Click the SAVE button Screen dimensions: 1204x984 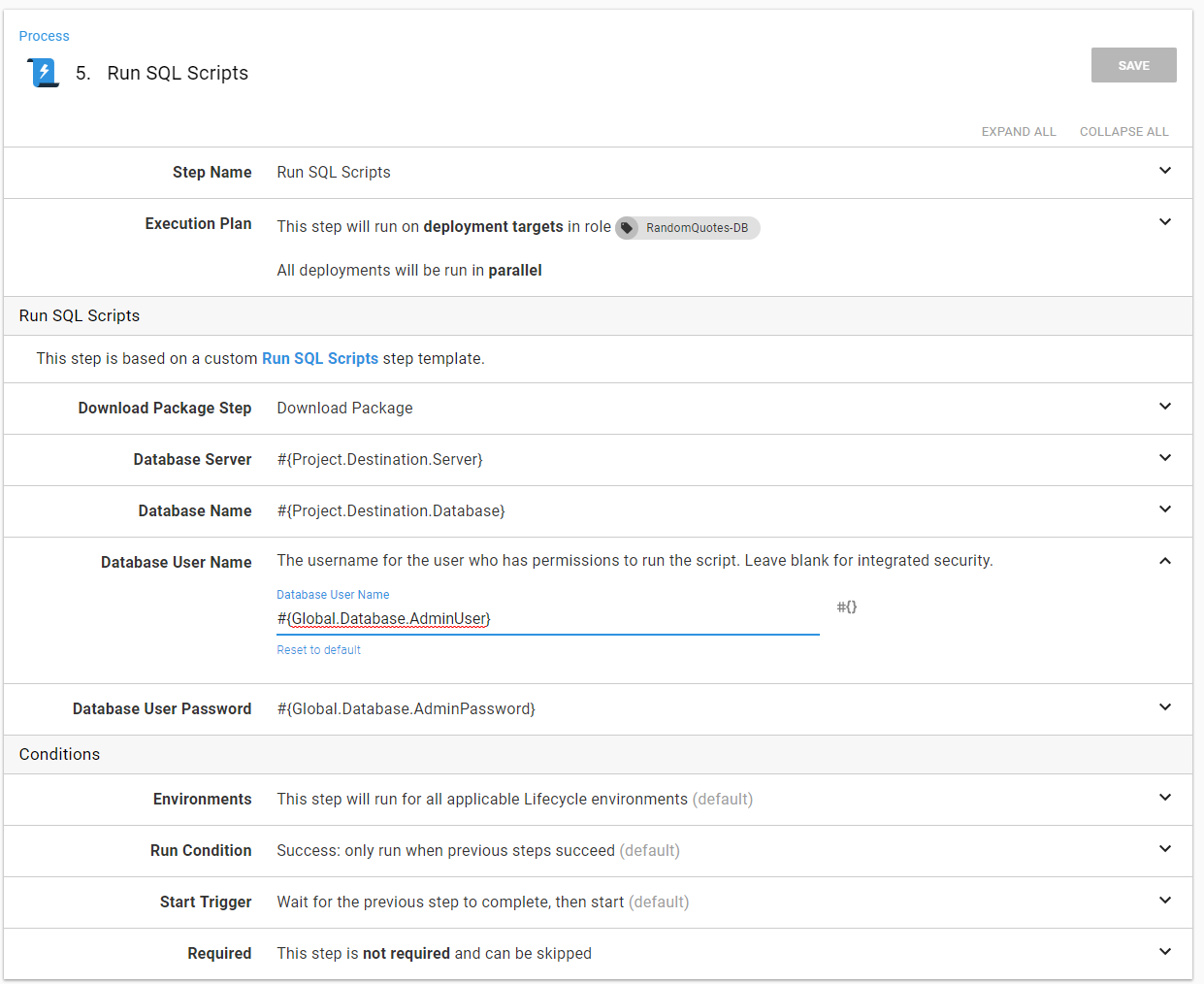point(1133,65)
